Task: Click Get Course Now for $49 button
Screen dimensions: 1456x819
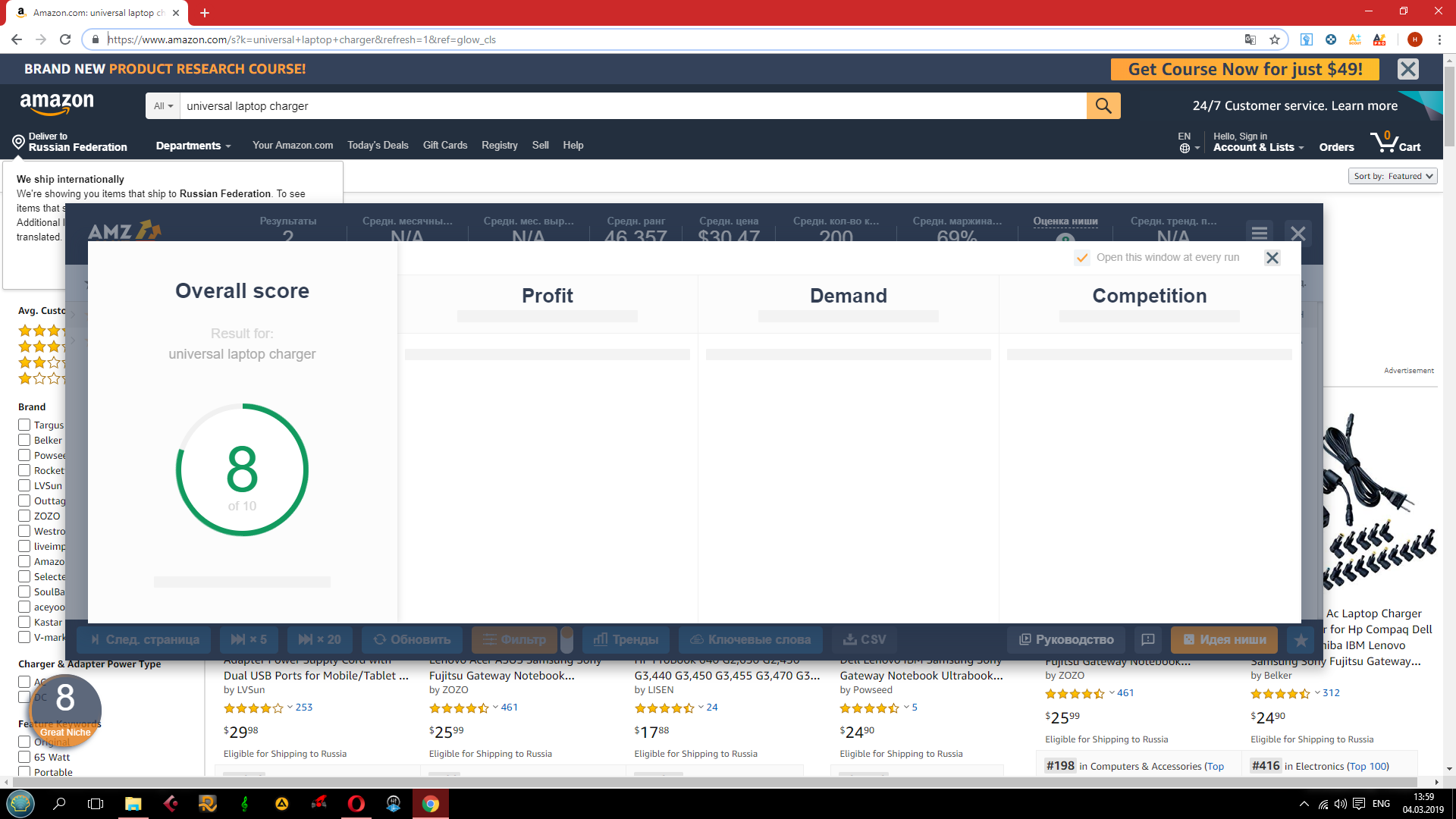Action: pos(1244,69)
